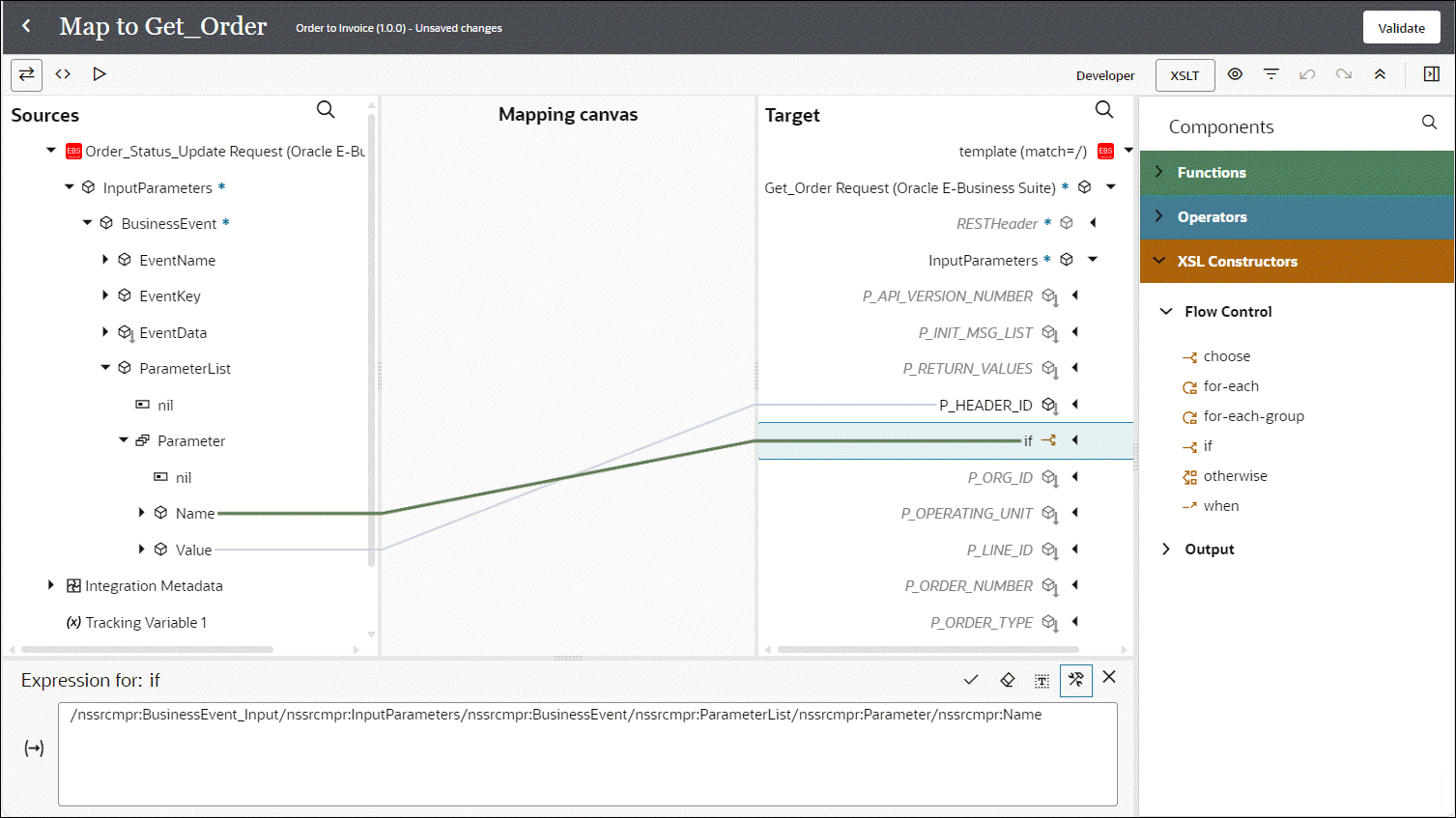Collapse the Parameter node
The height and width of the screenshot is (818, 1456).
(x=124, y=439)
